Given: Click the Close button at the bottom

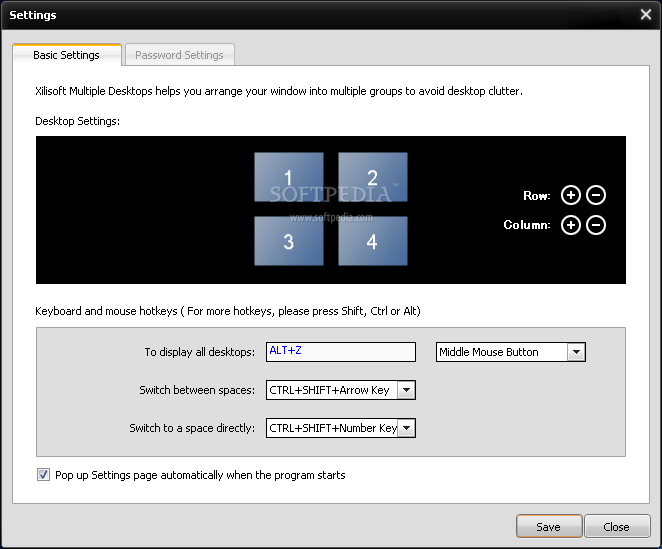Looking at the screenshot, I should coord(617,526).
